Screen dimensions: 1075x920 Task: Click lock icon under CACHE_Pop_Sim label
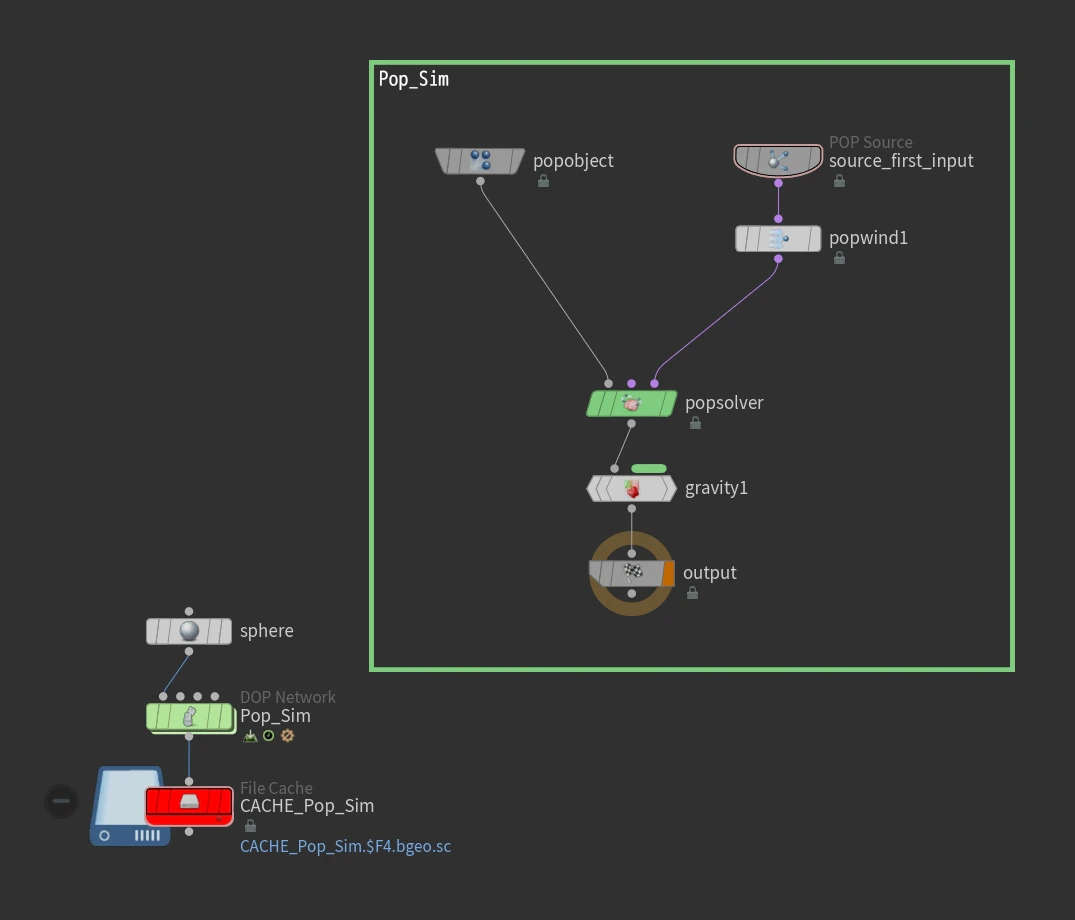250,826
